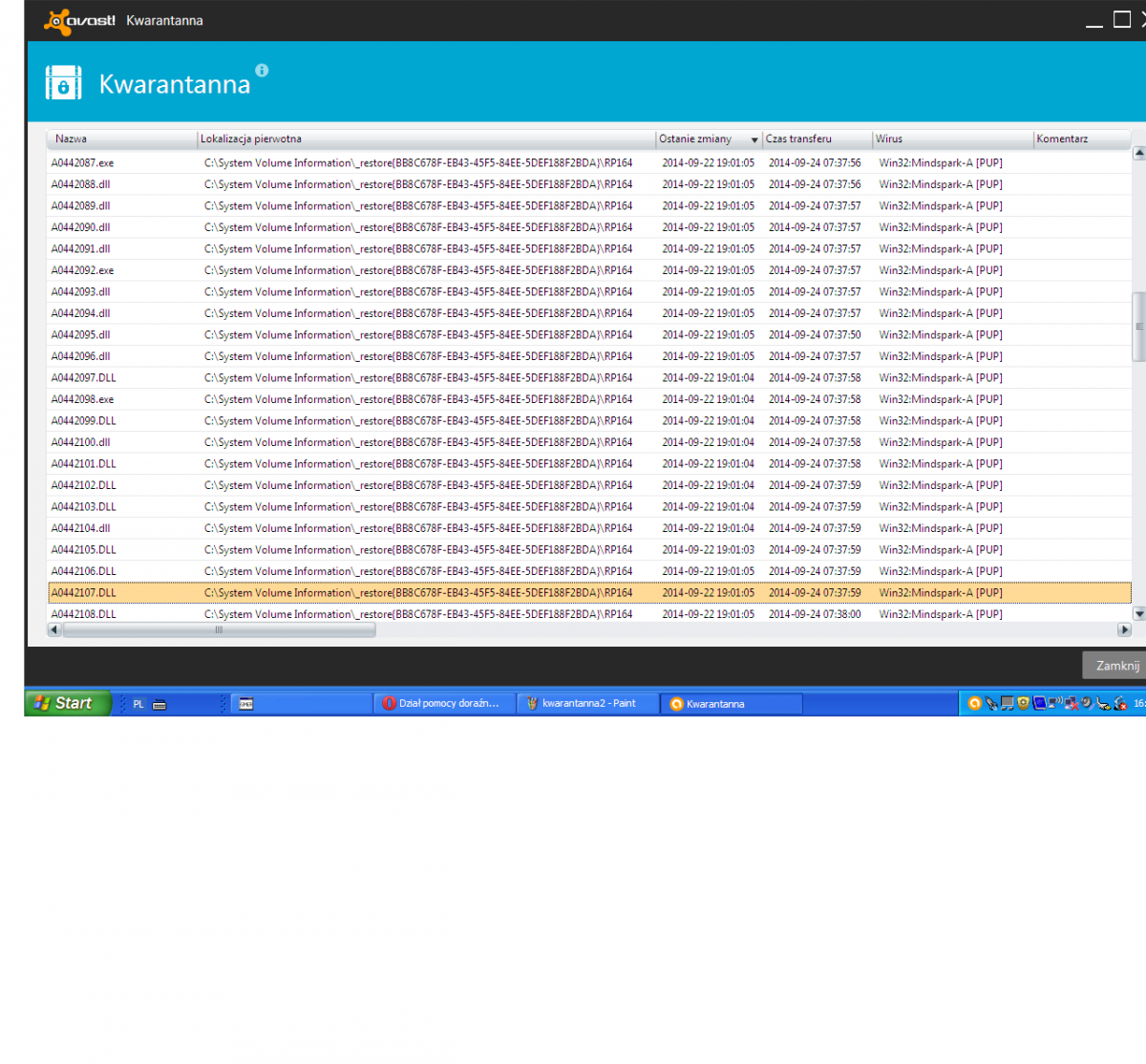The width and height of the screenshot is (1146, 1064).
Task: Select the A0442104.dll file
Action: click(589, 528)
